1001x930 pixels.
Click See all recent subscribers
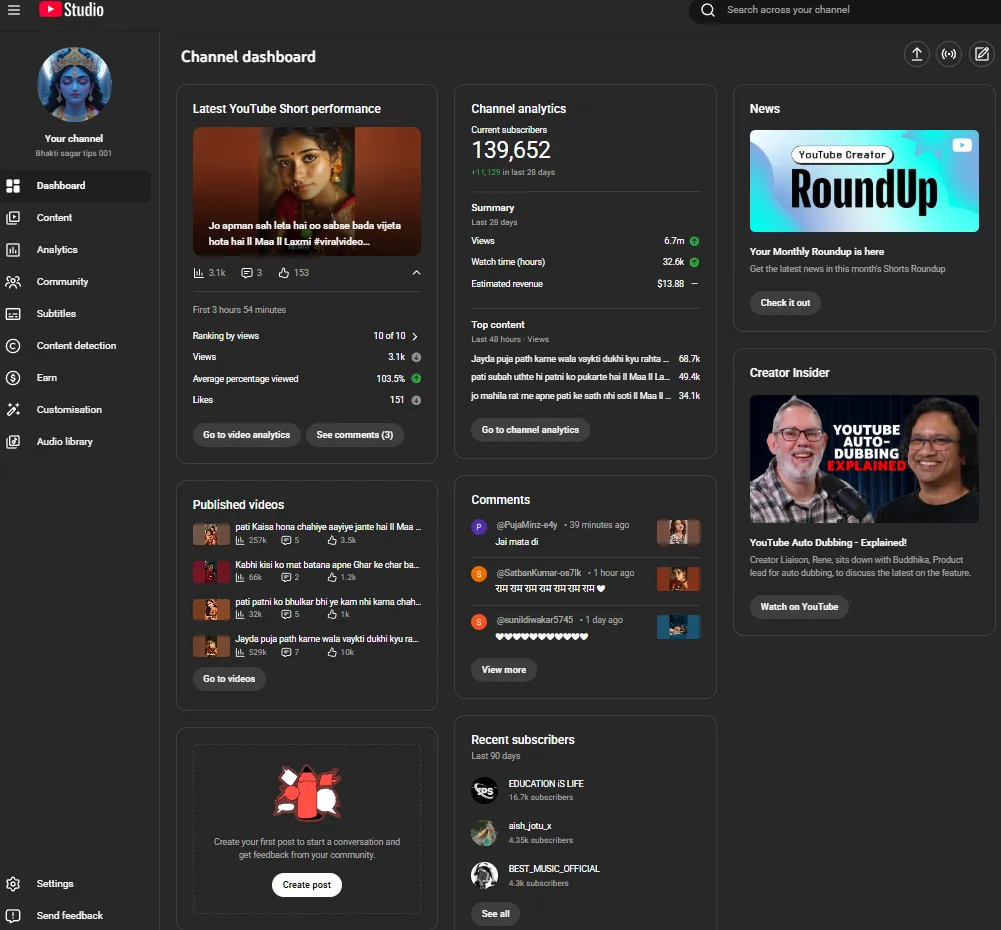pos(495,913)
